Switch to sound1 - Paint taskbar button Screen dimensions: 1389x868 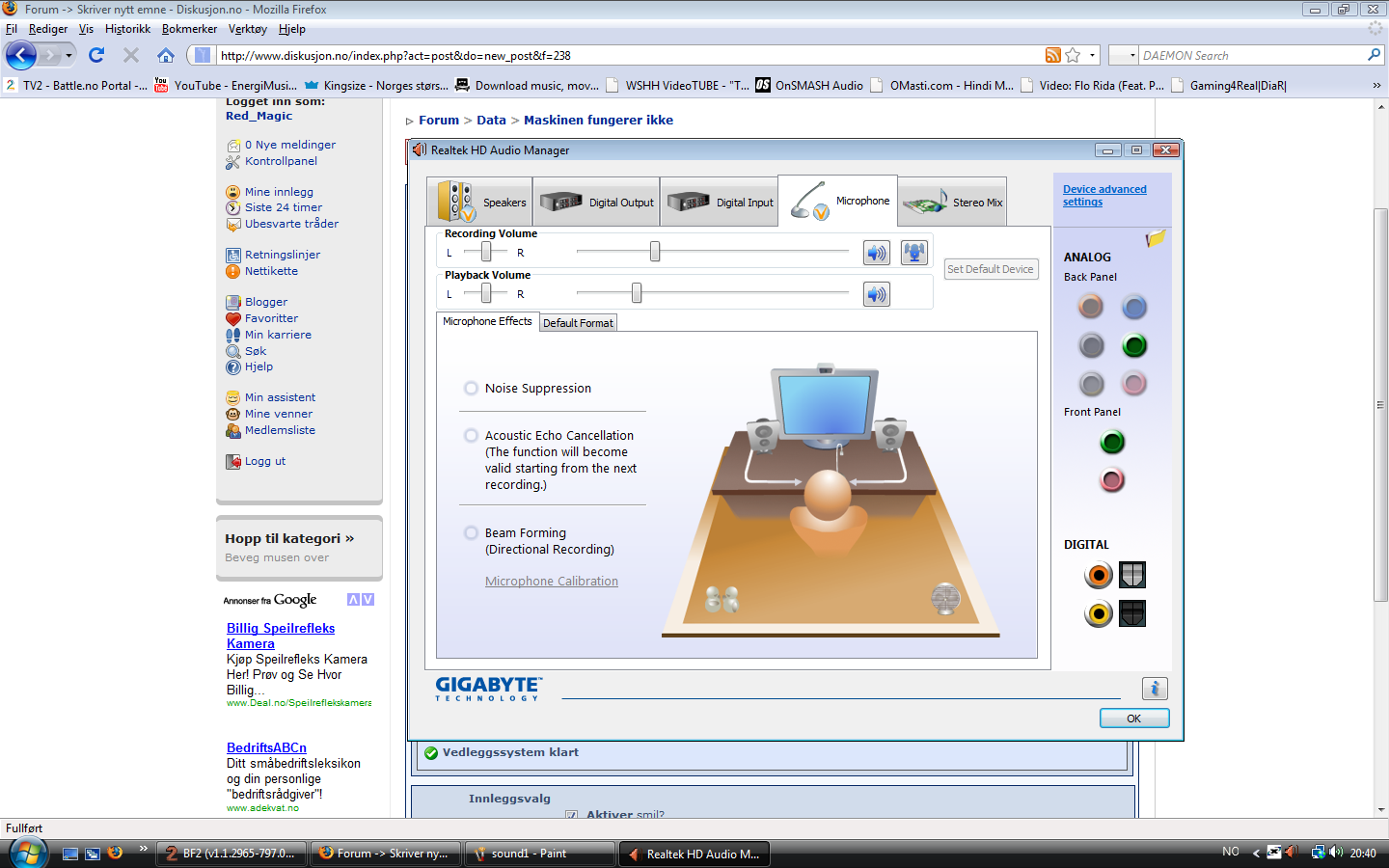540,854
